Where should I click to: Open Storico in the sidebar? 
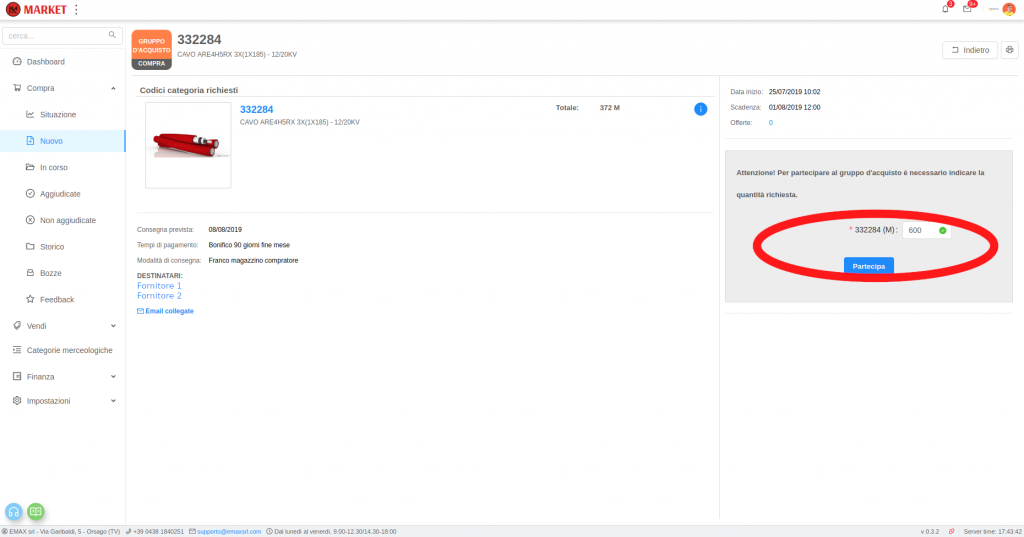(x=52, y=246)
